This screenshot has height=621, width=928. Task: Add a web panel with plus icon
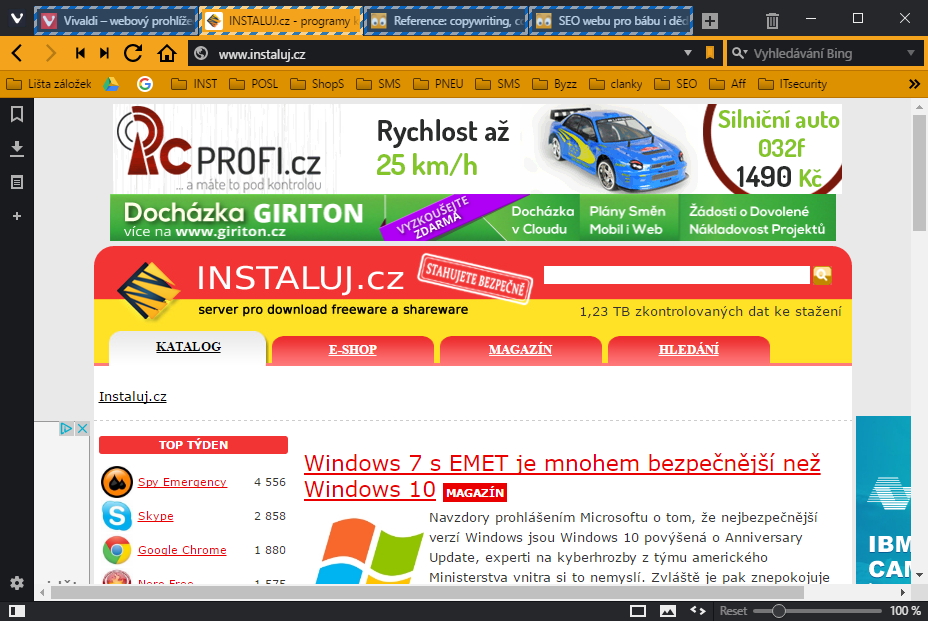(x=17, y=216)
